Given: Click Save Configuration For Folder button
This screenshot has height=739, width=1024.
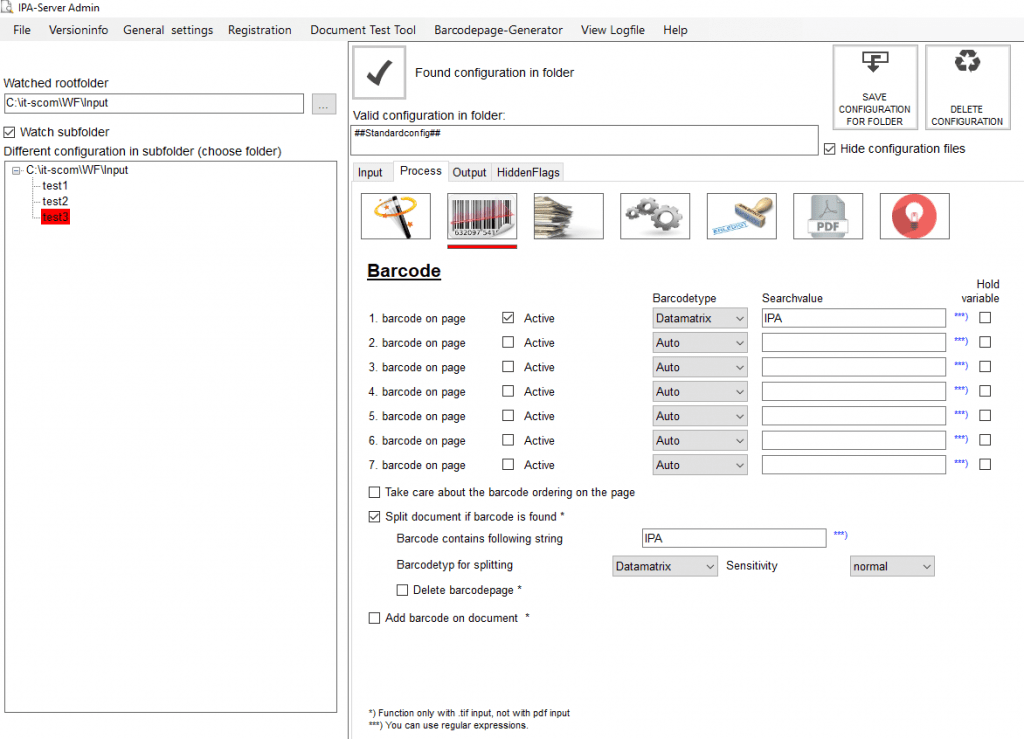Looking at the screenshot, I should click(x=874, y=87).
